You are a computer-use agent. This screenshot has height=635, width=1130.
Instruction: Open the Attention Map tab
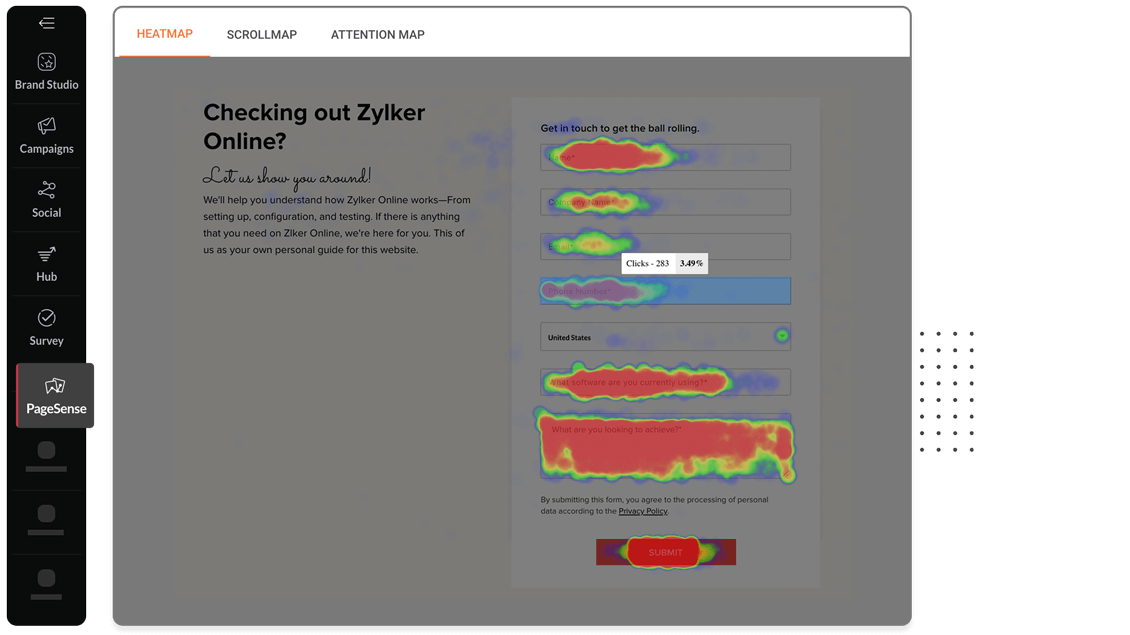tap(377, 35)
